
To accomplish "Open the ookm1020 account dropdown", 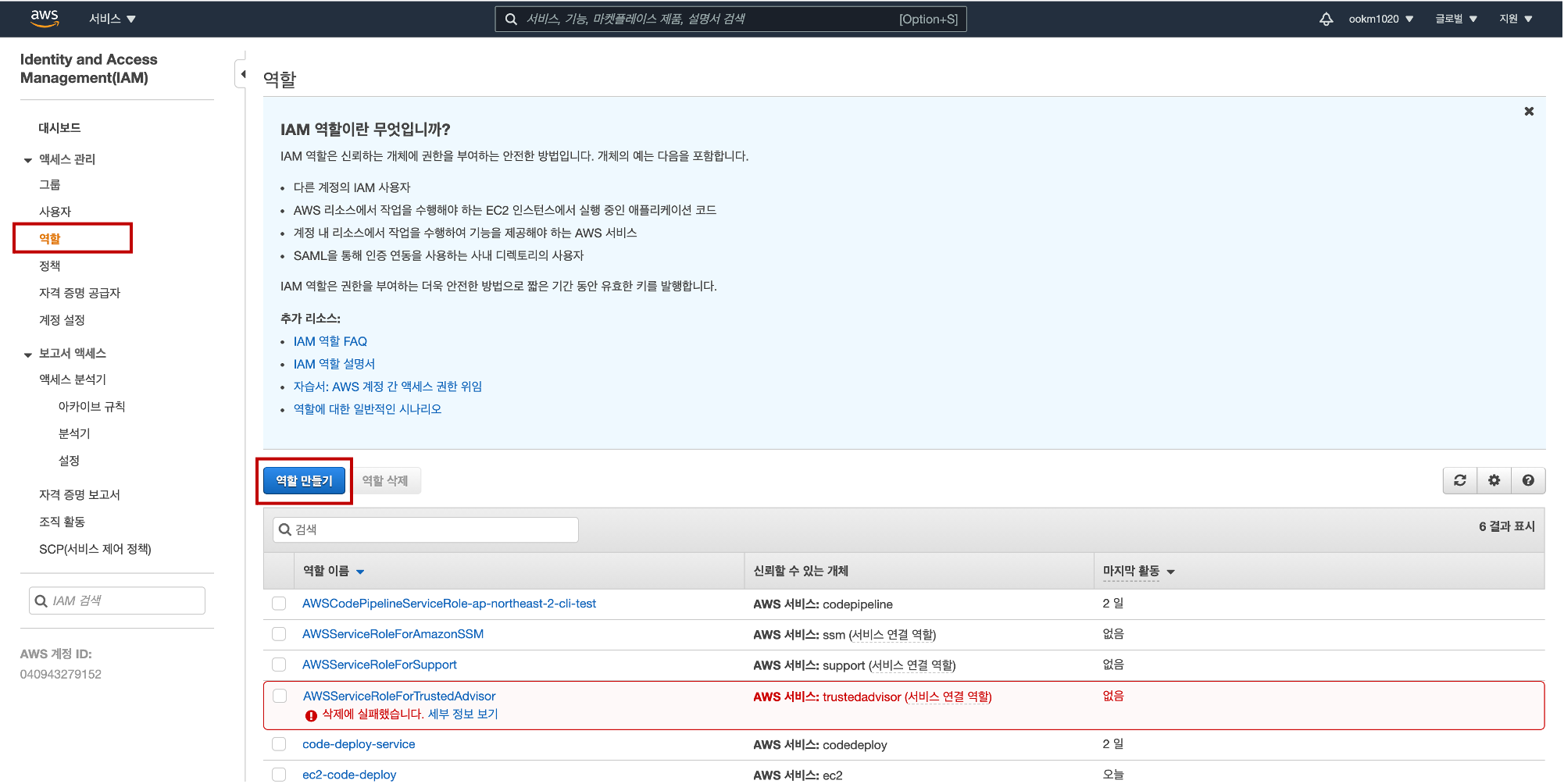I will pos(1380,19).
